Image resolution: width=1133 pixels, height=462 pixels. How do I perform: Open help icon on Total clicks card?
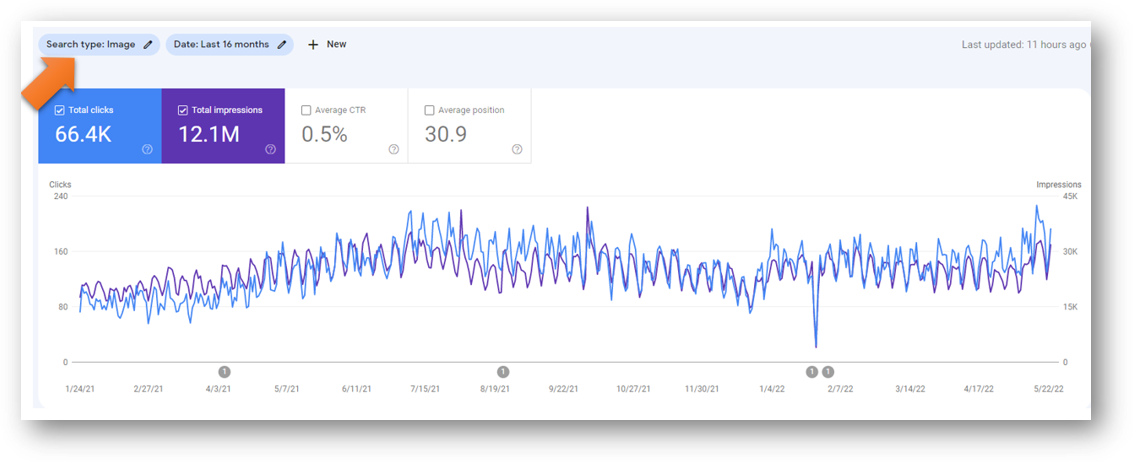click(x=147, y=149)
